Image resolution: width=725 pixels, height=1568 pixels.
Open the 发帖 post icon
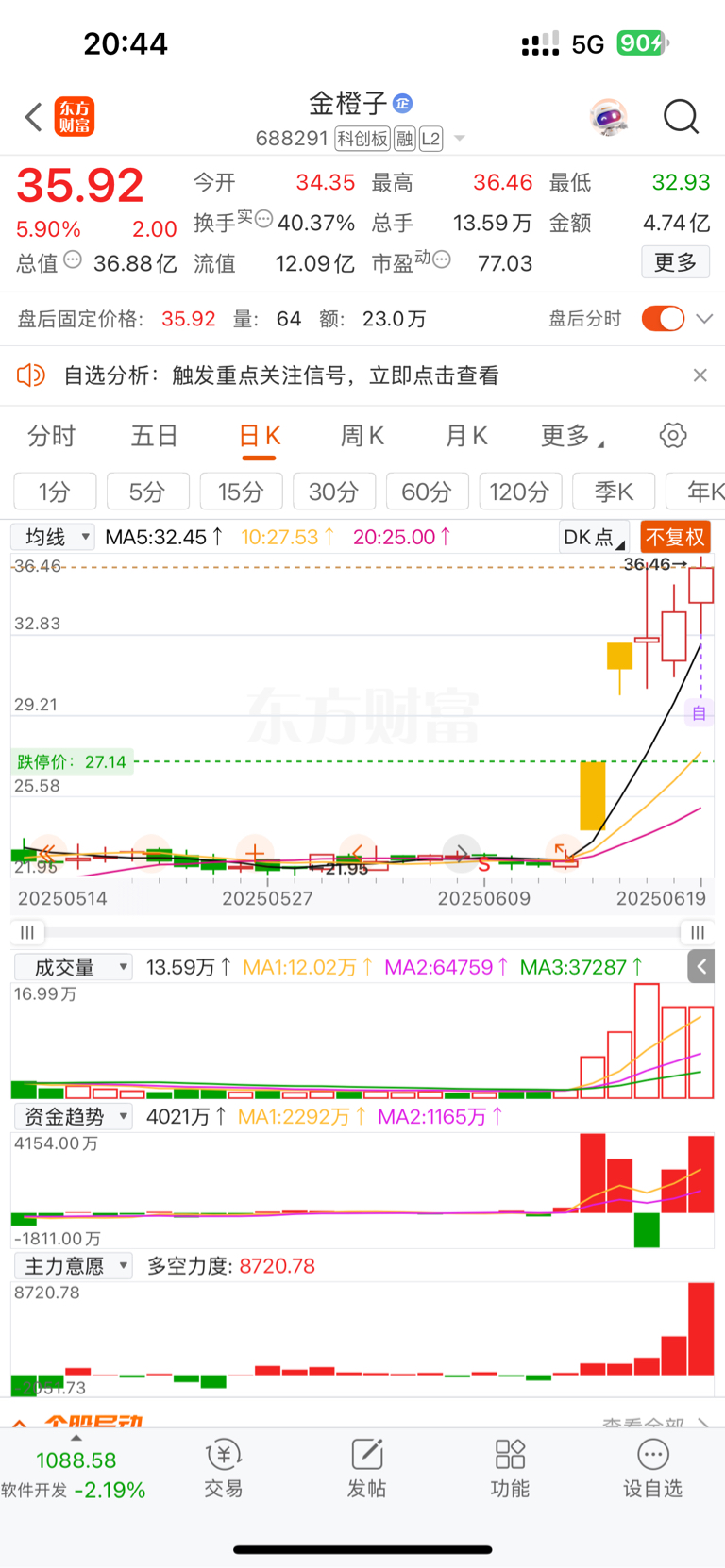[x=367, y=1469]
